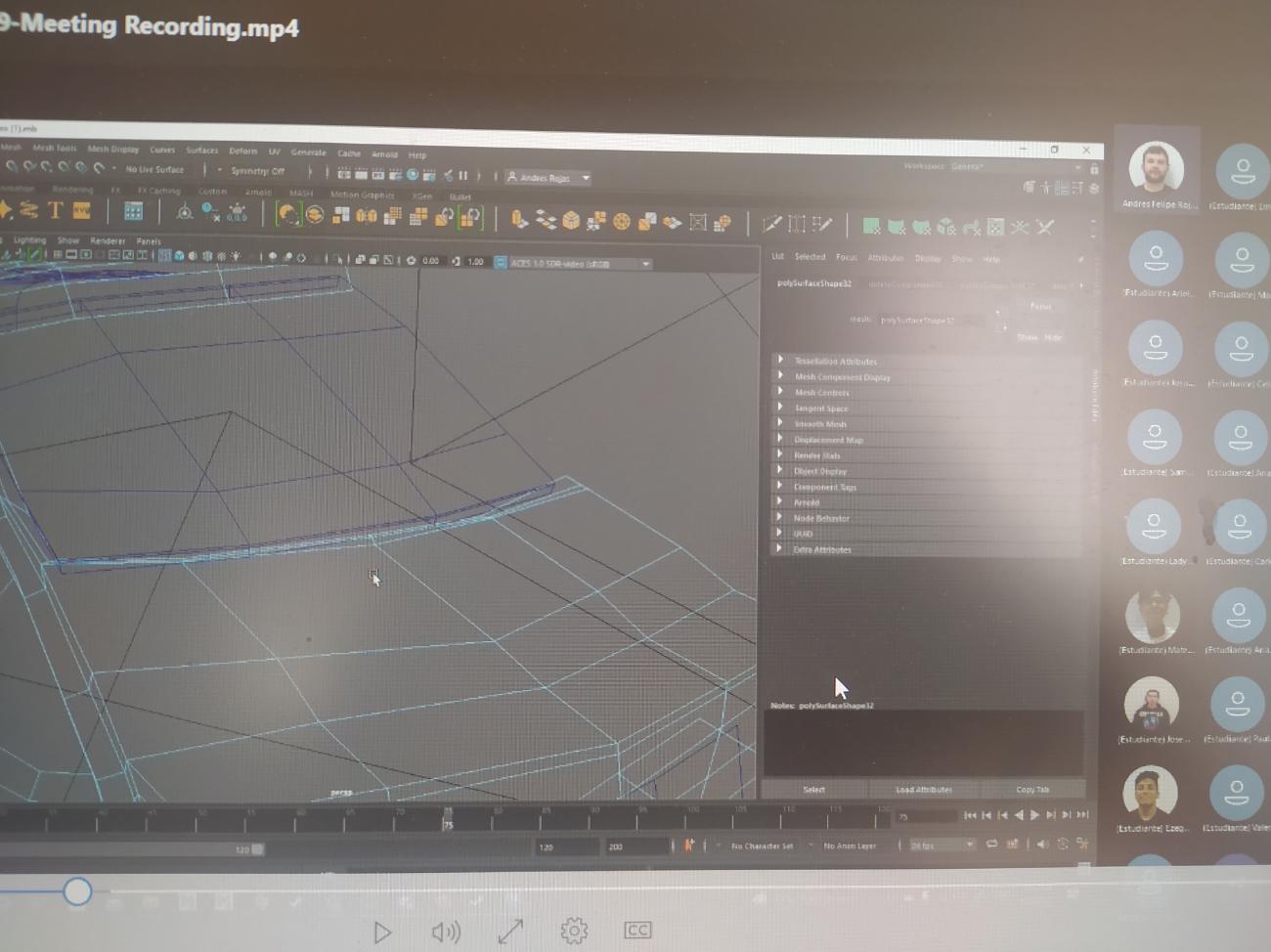
Task: Enter fullscreen with the diagonal arrows icon
Action: click(x=510, y=931)
